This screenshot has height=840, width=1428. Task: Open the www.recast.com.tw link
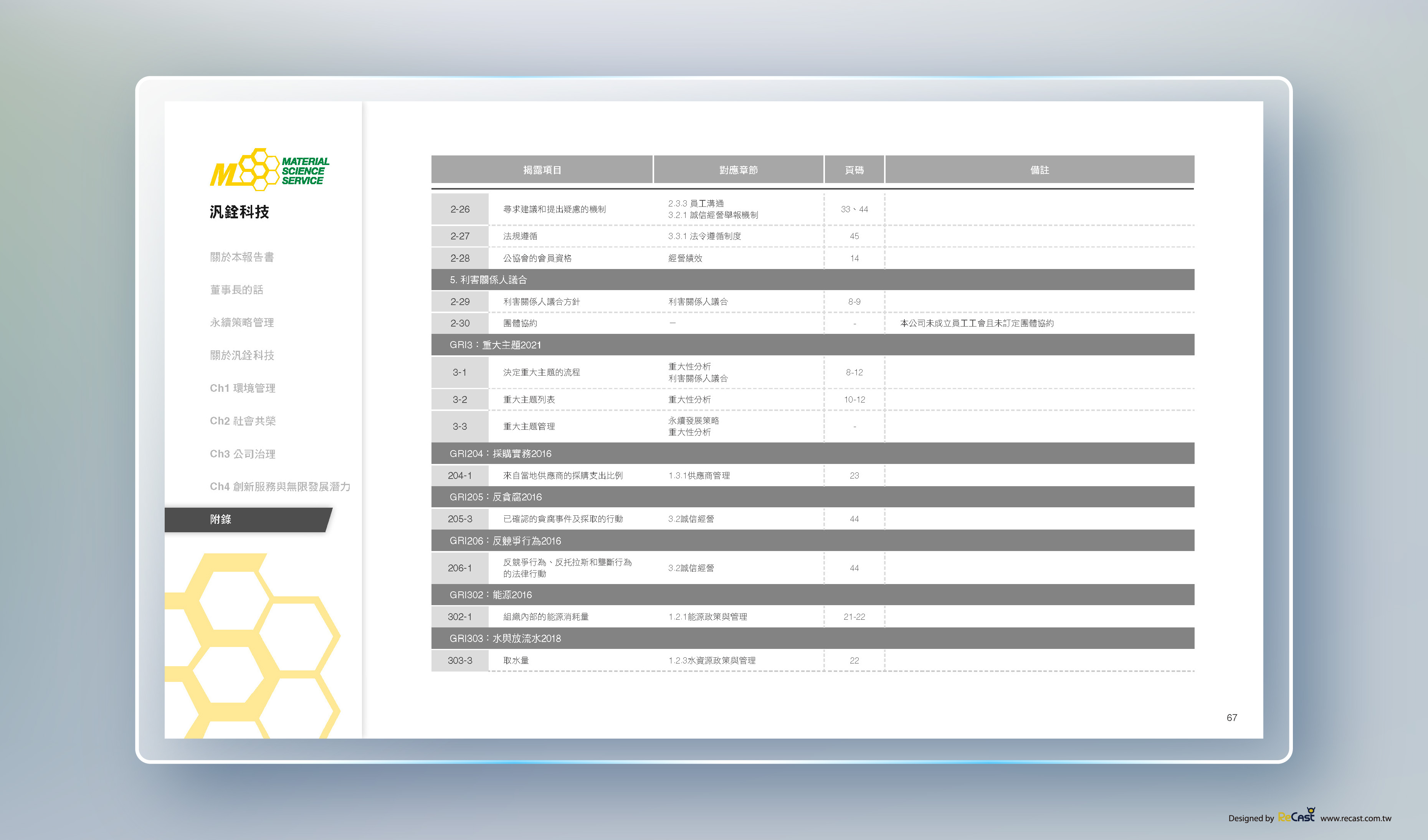pyautogui.click(x=1355, y=819)
